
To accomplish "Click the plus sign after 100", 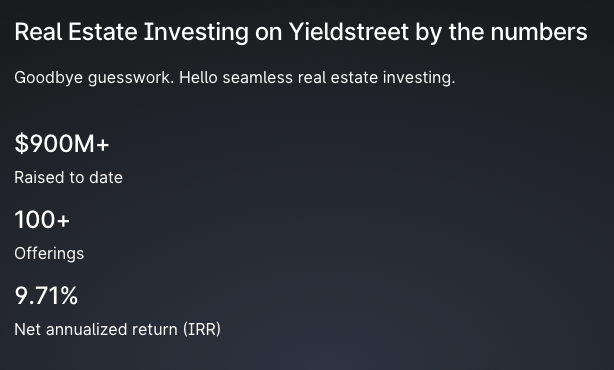I will click(x=63, y=221).
